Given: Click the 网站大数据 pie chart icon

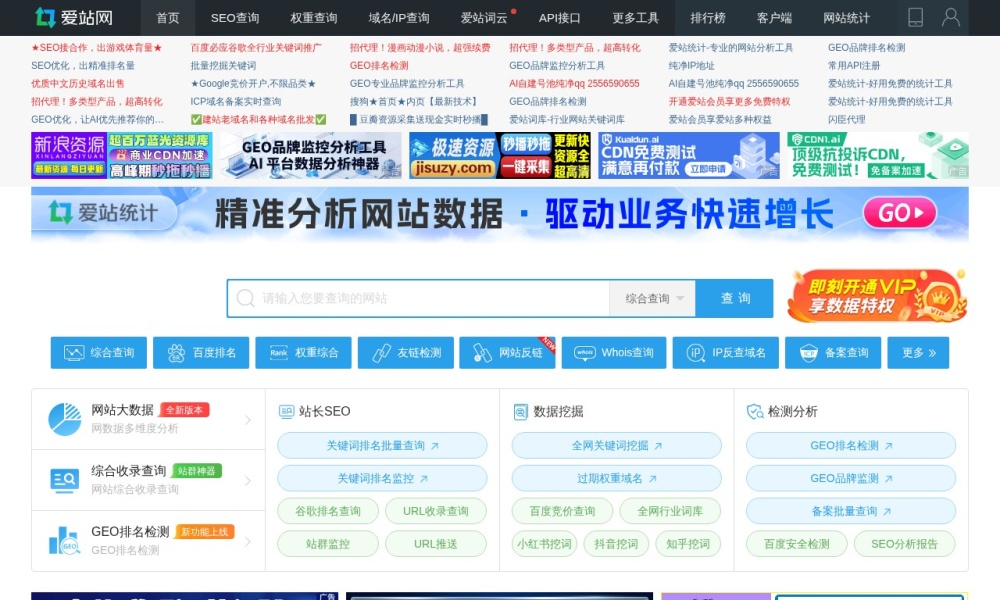Looking at the screenshot, I should [64, 419].
